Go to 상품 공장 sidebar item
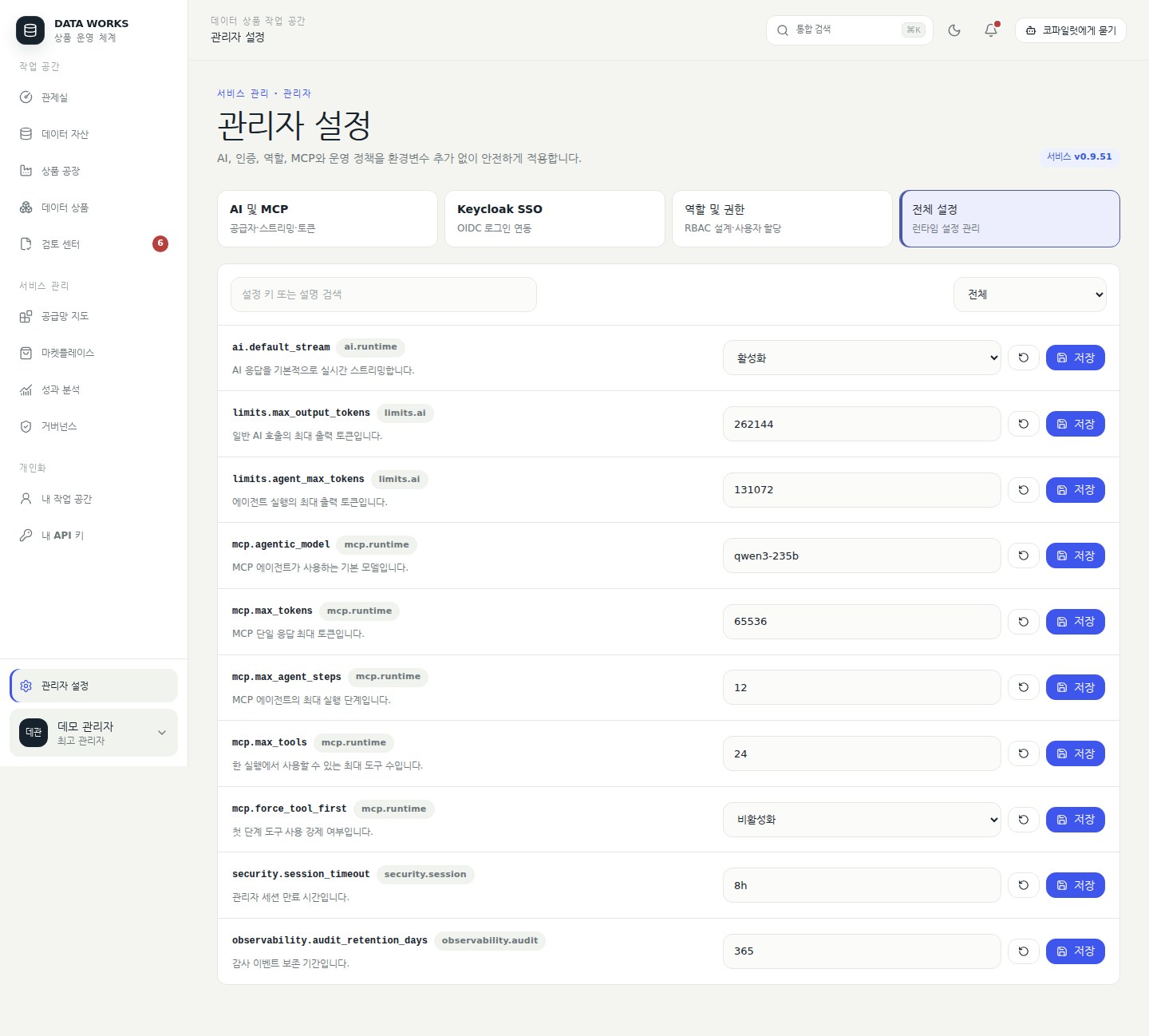The height and width of the screenshot is (1036, 1149). [93, 171]
